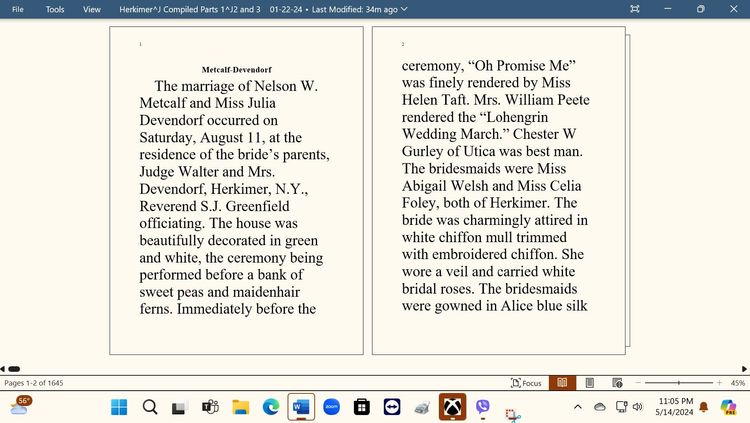Expand the document title dropdown chevron
The height and width of the screenshot is (423, 750).
point(404,9)
